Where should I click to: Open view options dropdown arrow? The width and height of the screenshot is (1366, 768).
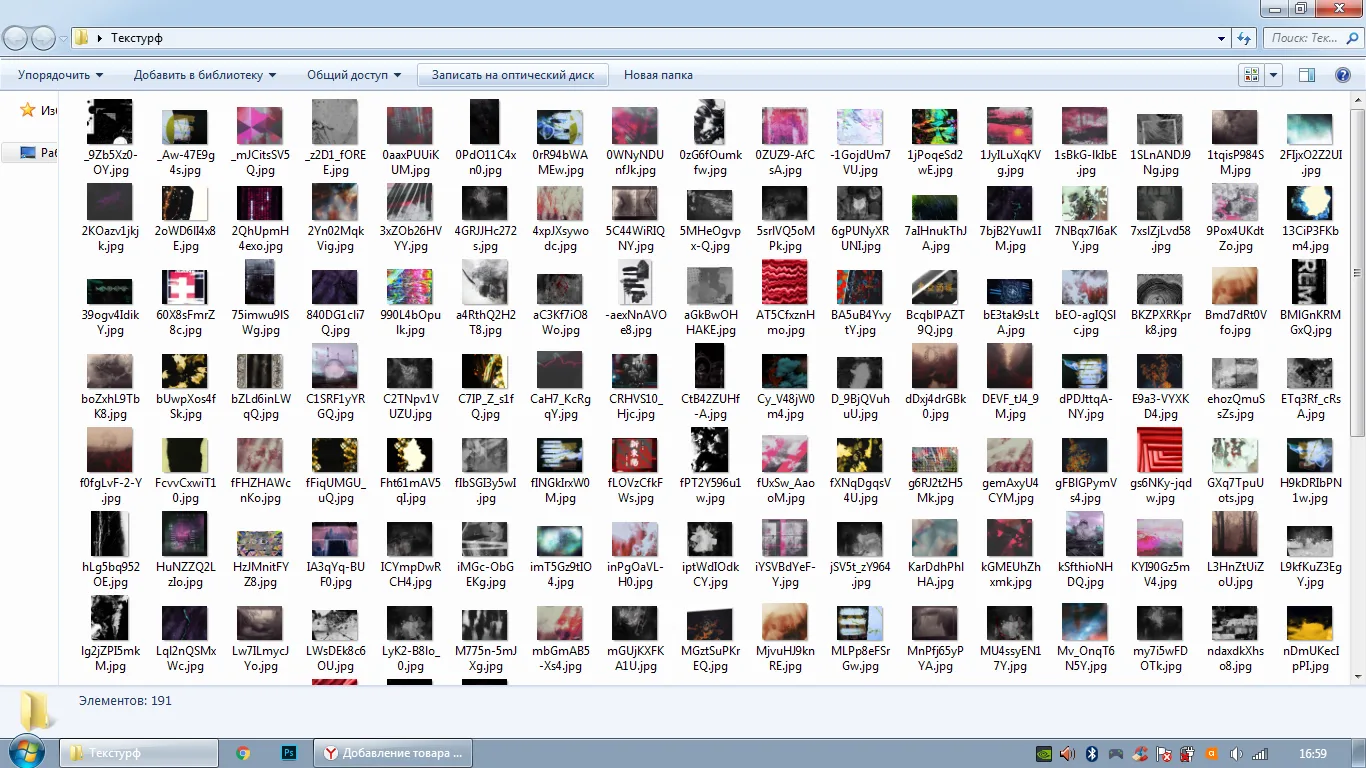click(x=1274, y=75)
